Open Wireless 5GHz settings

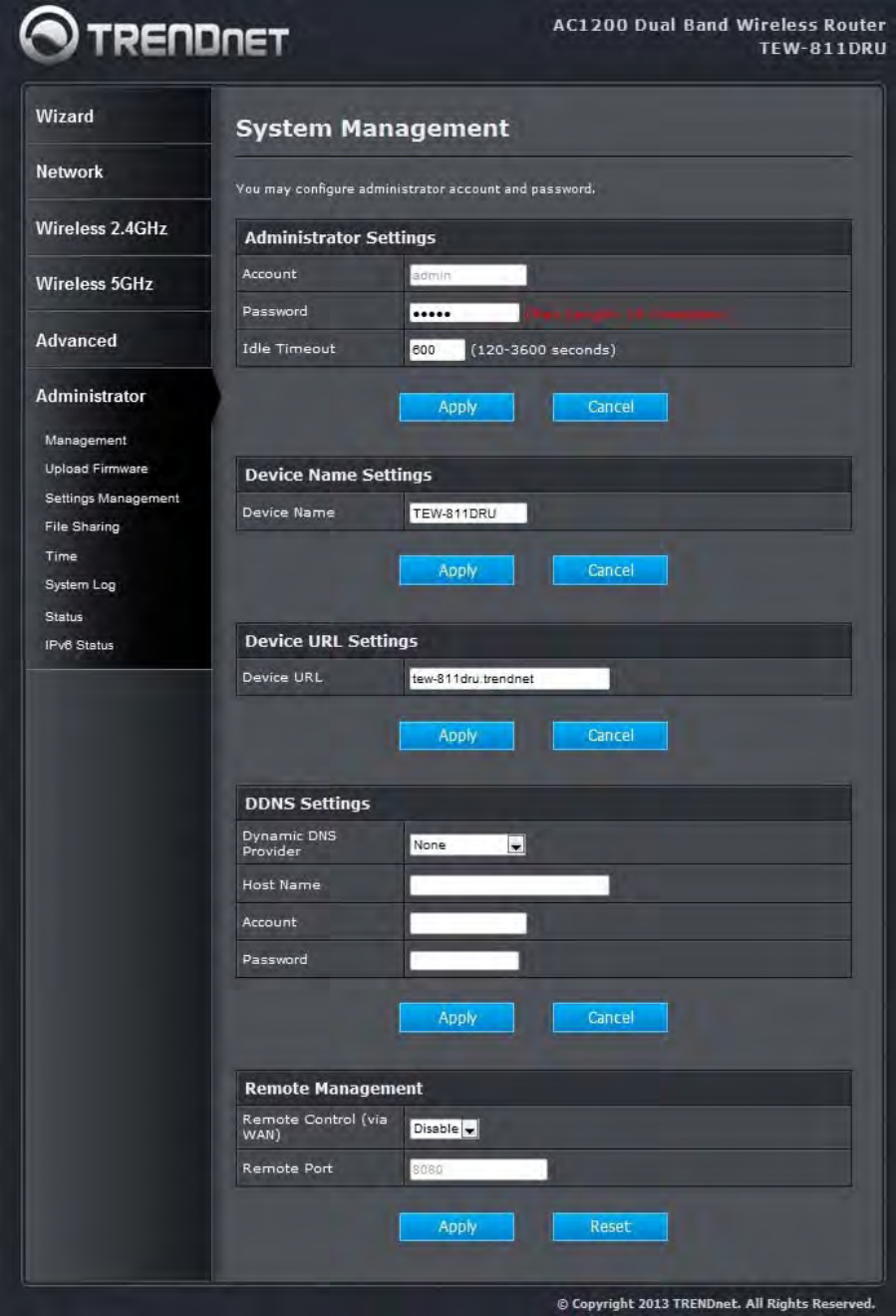point(95,284)
